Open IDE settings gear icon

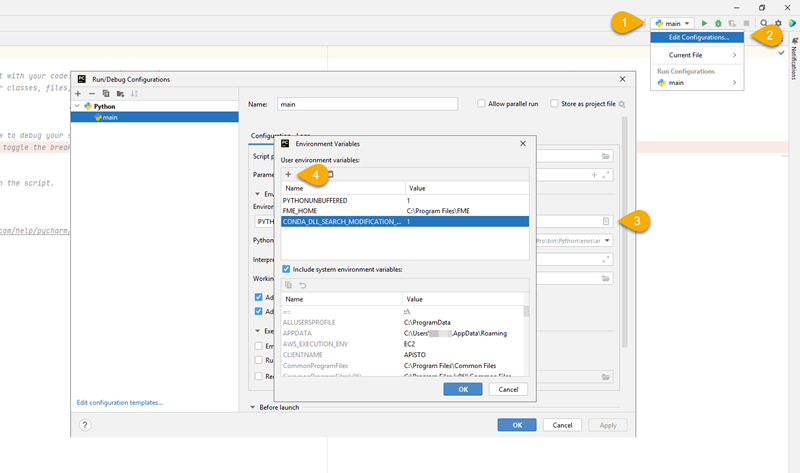pyautogui.click(x=778, y=22)
